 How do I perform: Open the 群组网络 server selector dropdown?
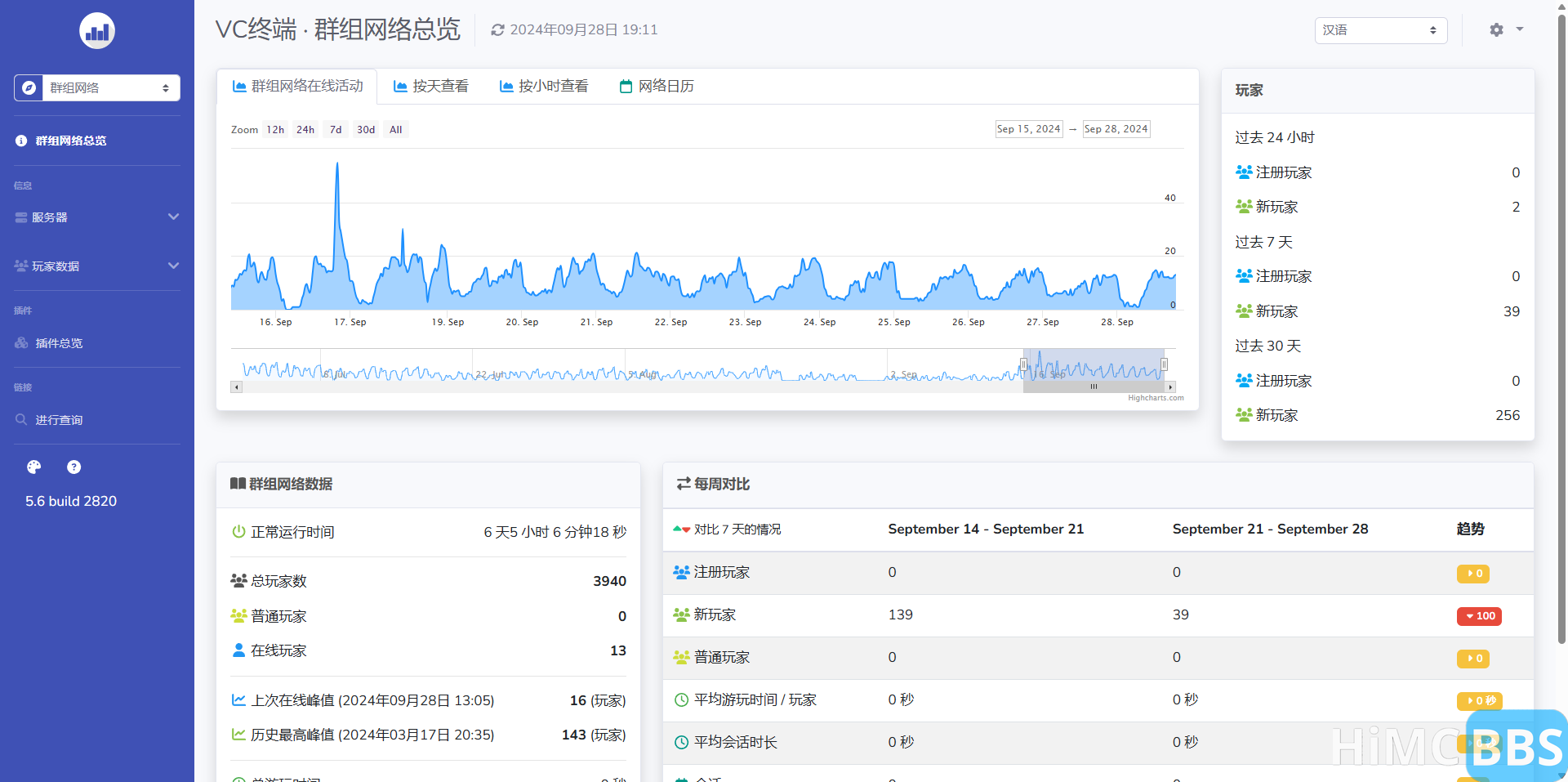tap(97, 87)
